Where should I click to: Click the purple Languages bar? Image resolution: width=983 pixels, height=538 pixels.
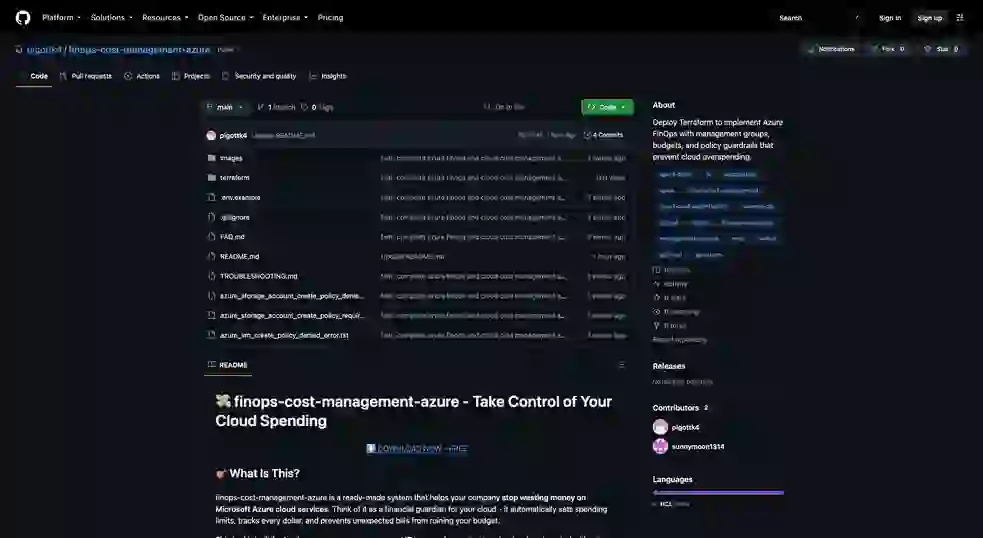point(718,493)
